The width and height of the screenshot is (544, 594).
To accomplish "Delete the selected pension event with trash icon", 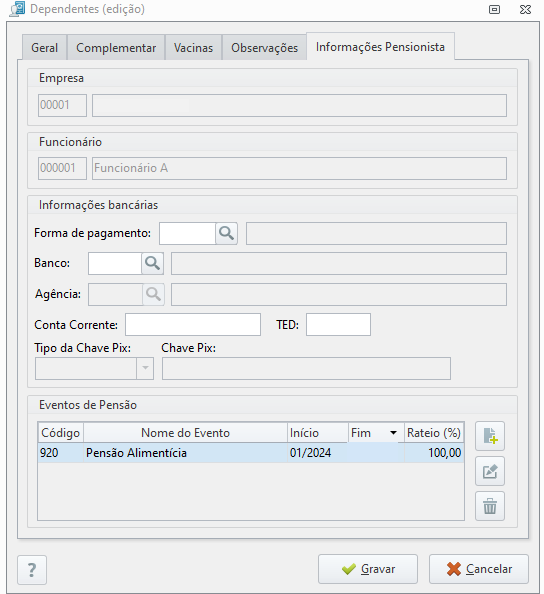I will (x=490, y=506).
